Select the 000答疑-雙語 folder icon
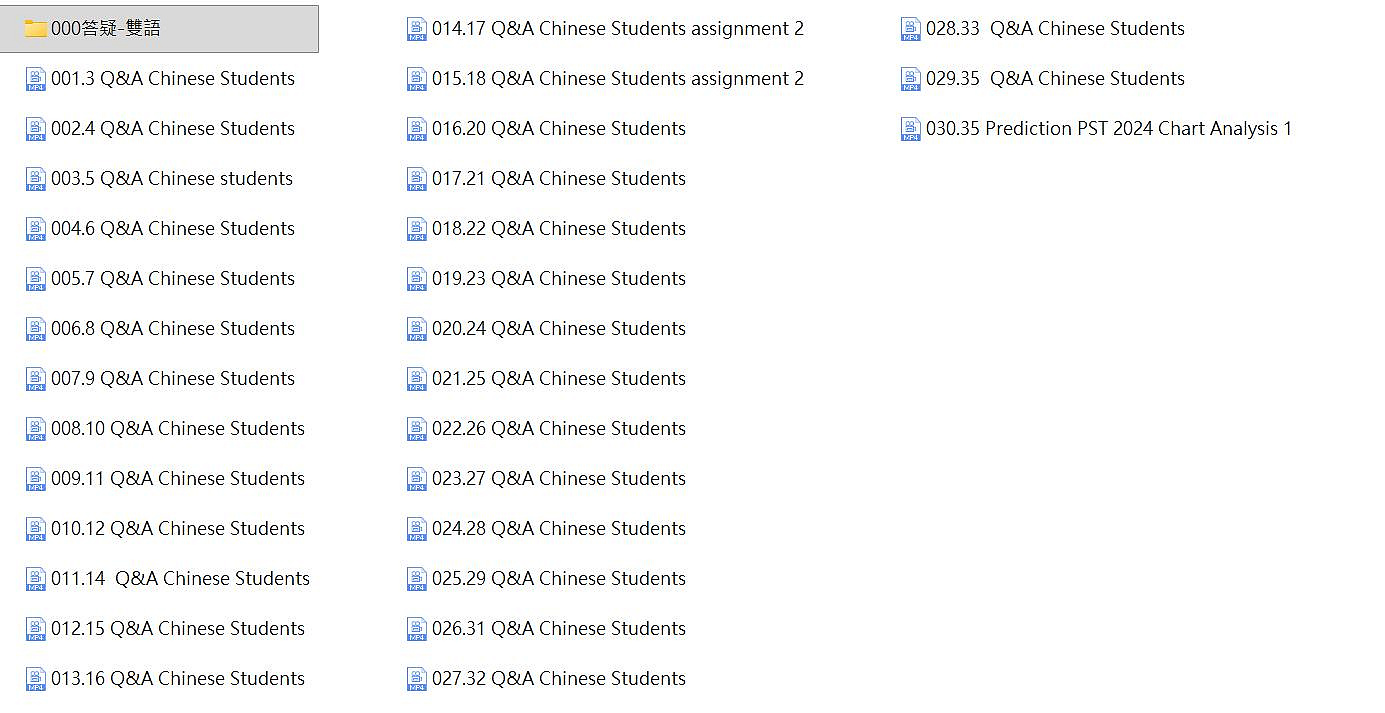The height and width of the screenshot is (713, 1385). pyautogui.click(x=36, y=29)
